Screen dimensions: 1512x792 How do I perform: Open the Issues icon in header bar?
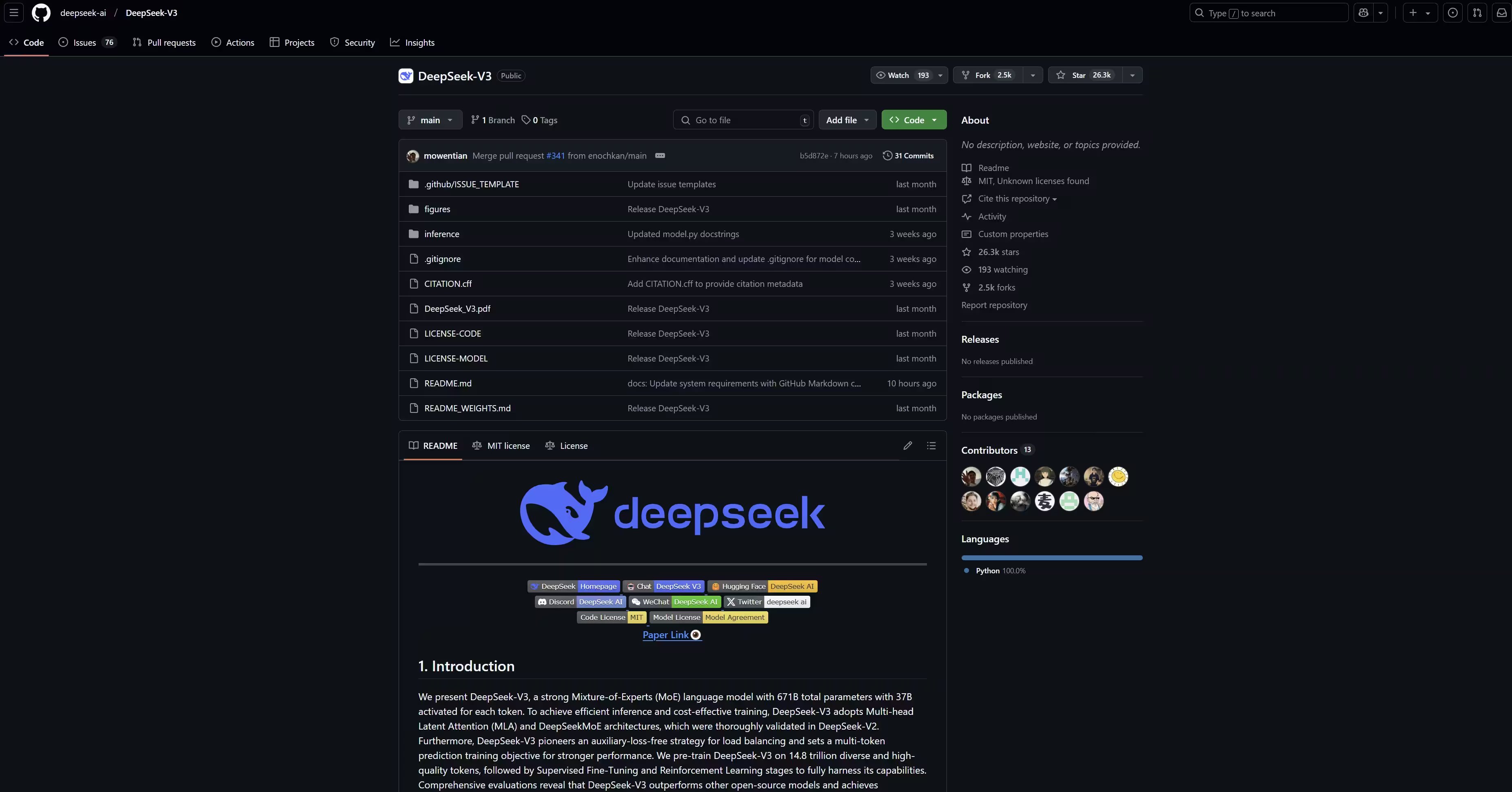click(x=1453, y=12)
